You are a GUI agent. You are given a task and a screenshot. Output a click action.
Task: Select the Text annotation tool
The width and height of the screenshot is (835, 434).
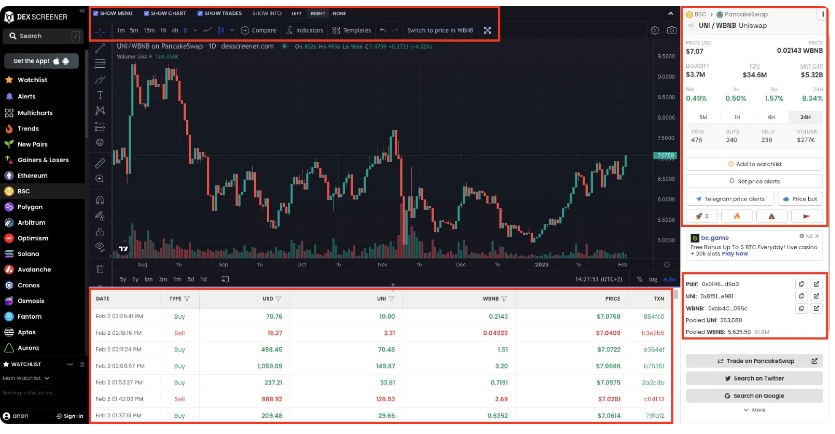pos(100,95)
